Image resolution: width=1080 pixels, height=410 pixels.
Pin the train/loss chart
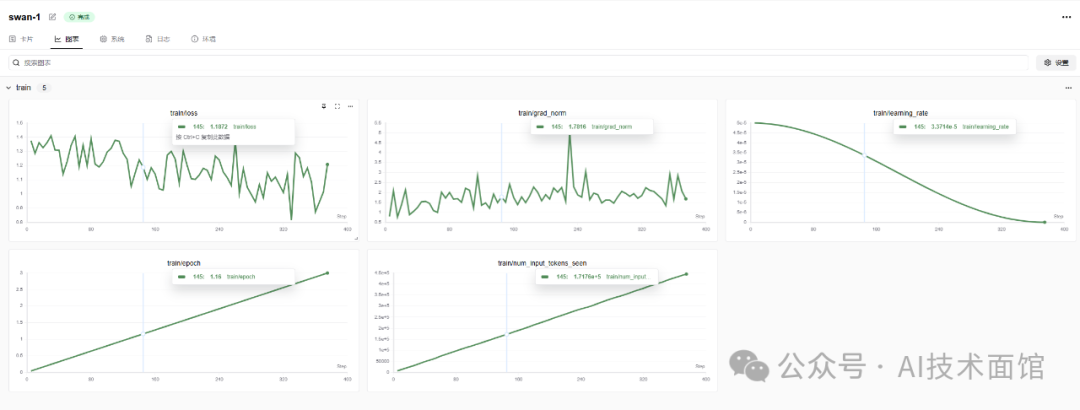click(x=323, y=106)
